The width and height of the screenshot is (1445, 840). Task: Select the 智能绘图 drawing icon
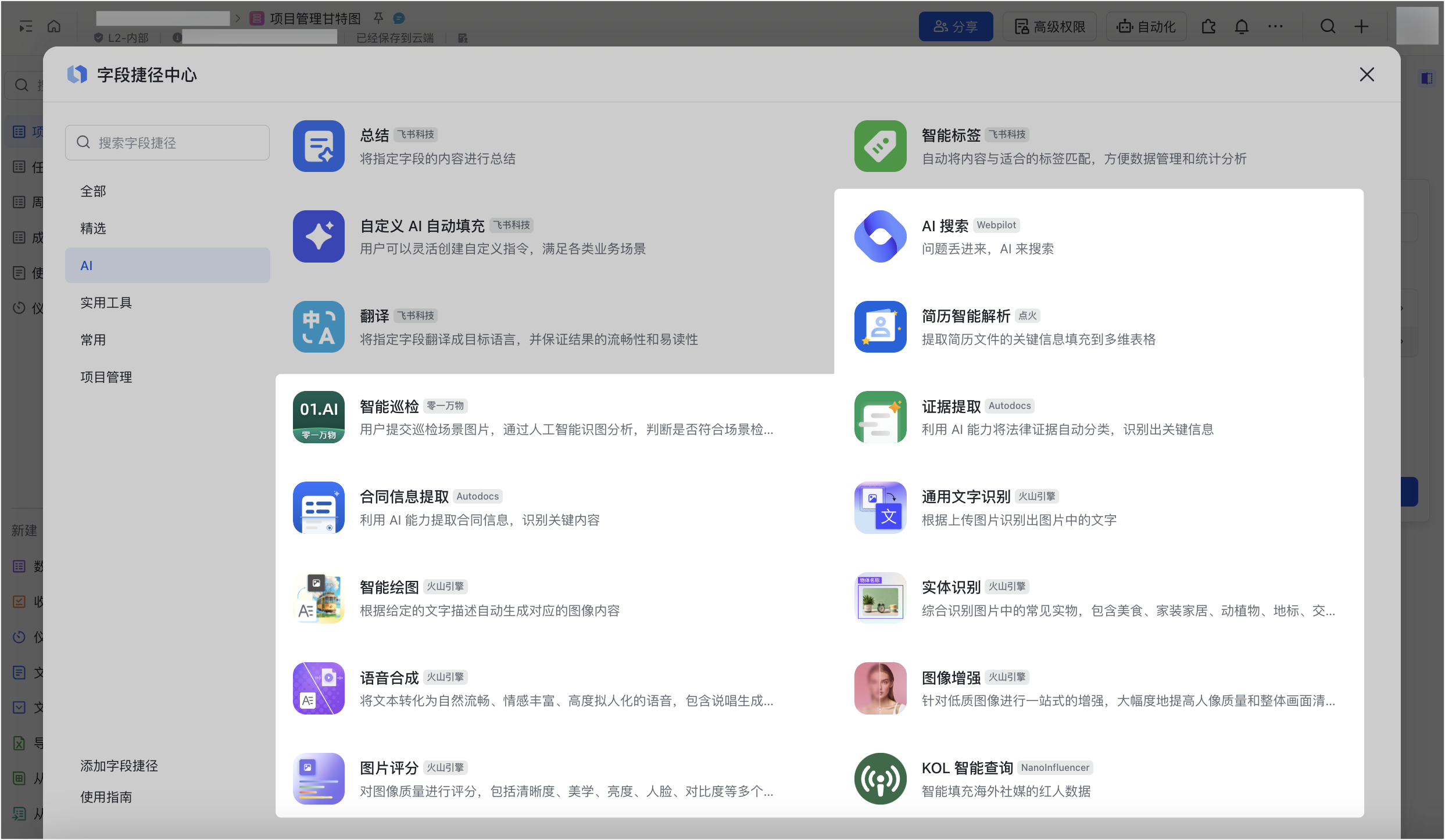(319, 598)
